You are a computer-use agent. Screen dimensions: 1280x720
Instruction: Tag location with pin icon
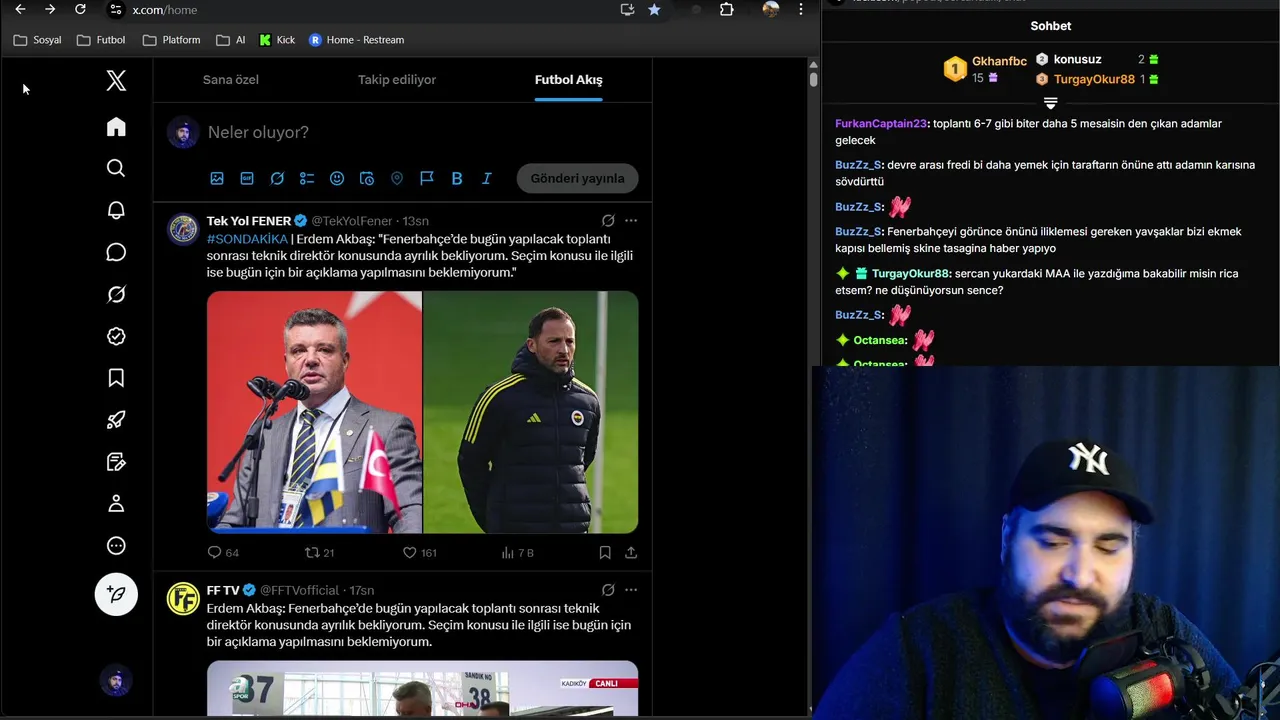point(397,178)
